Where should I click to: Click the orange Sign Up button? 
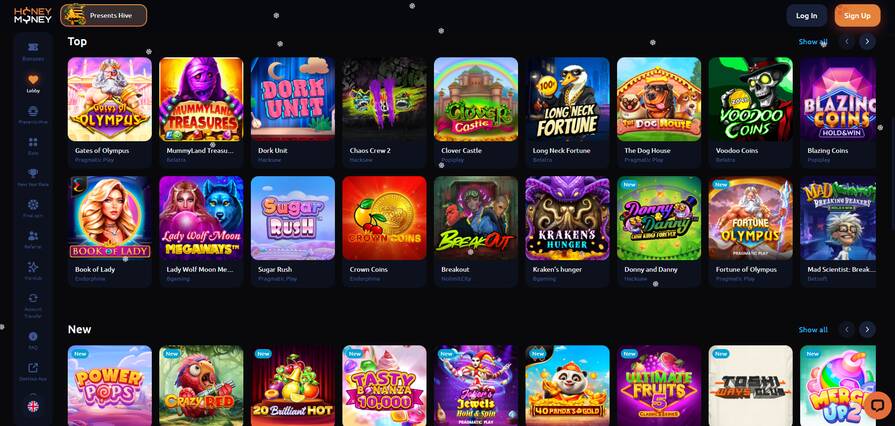click(857, 15)
